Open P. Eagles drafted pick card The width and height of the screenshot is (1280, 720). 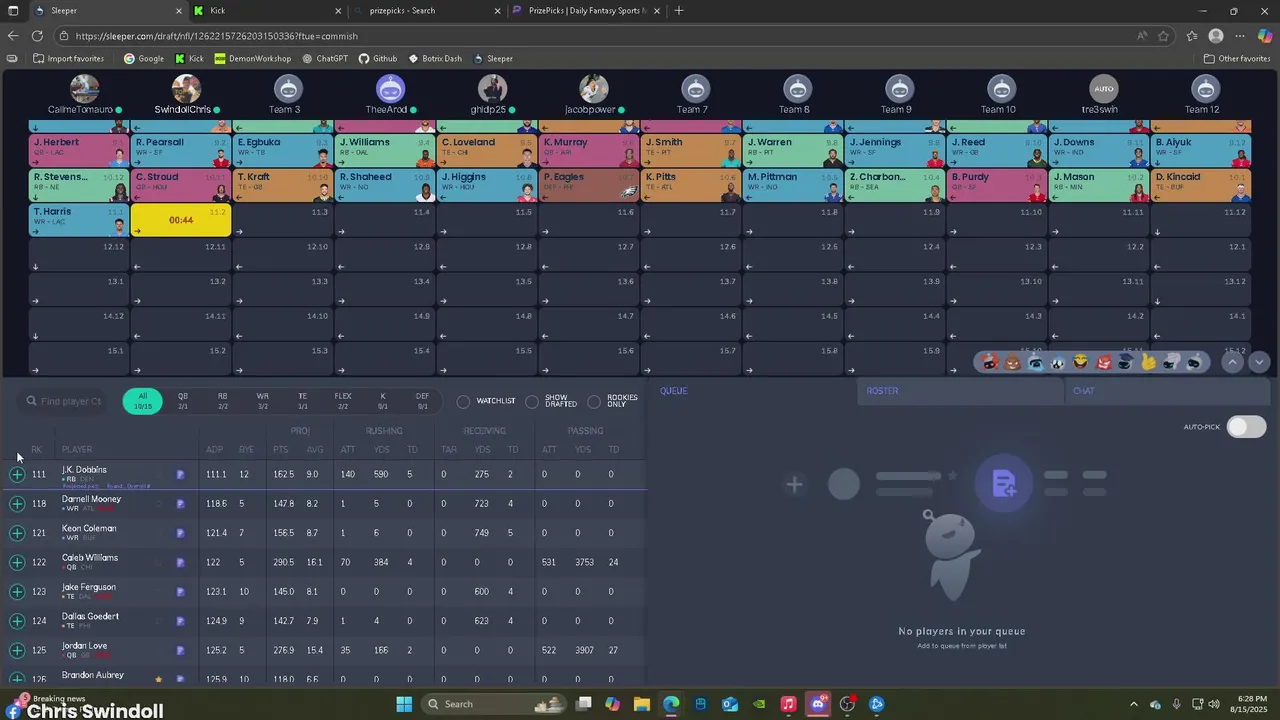click(x=589, y=186)
